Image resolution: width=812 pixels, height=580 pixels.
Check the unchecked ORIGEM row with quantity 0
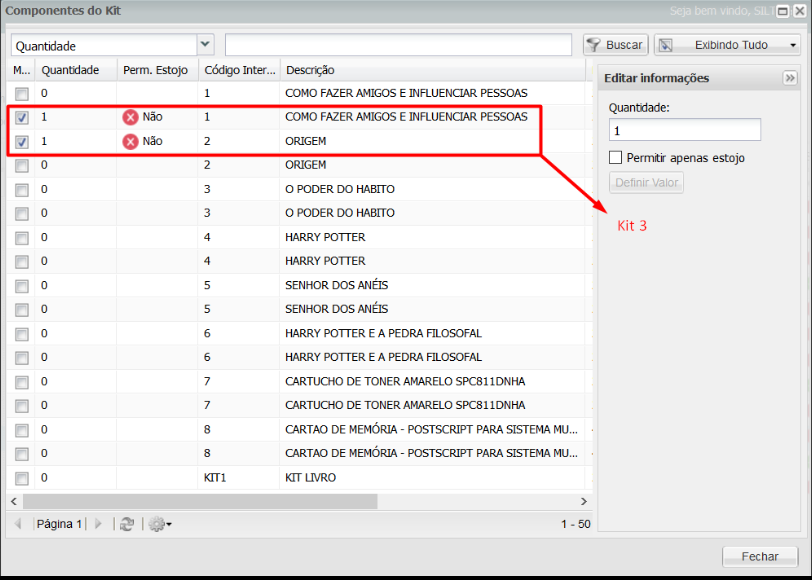tap(22, 166)
